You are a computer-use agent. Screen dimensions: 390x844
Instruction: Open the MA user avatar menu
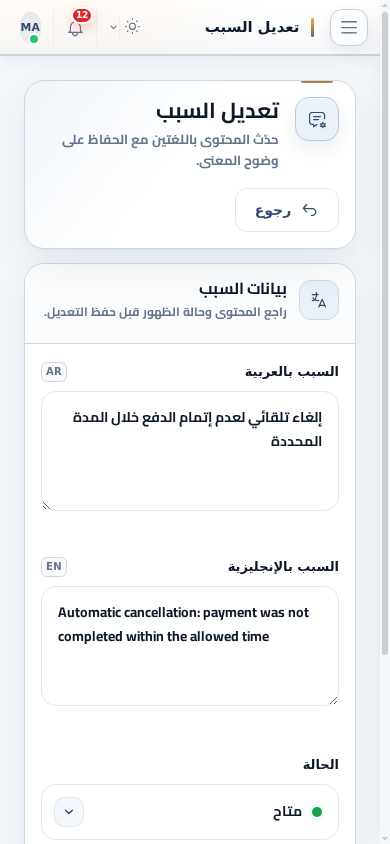click(x=31, y=28)
